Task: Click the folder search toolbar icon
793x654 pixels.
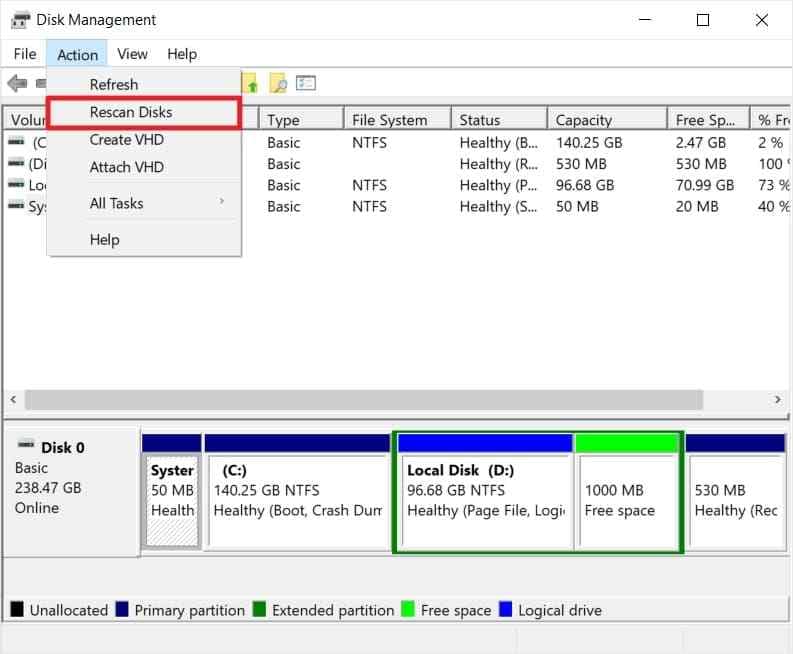Action: pos(278,83)
